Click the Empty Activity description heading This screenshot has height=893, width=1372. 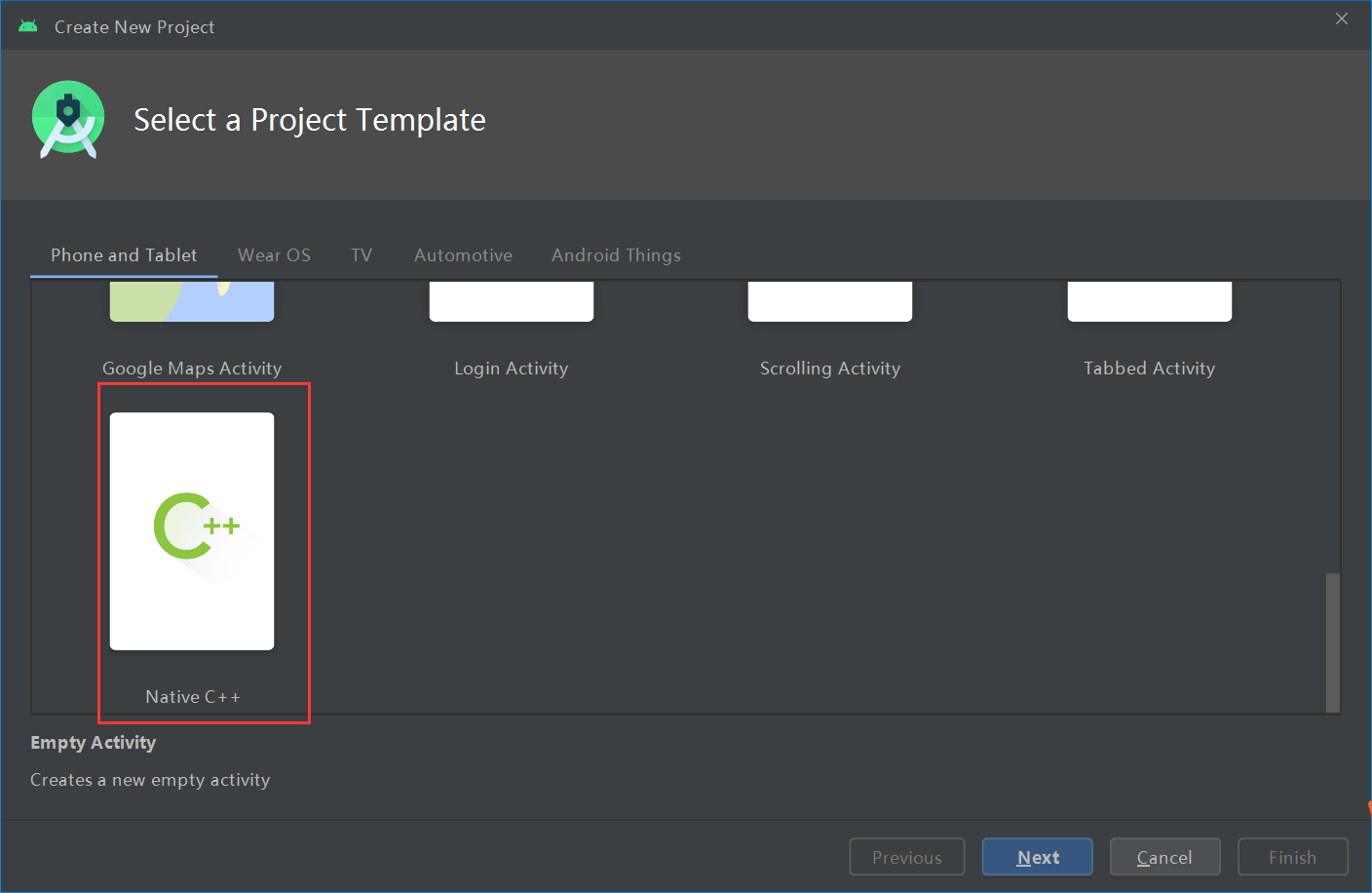[x=94, y=743]
